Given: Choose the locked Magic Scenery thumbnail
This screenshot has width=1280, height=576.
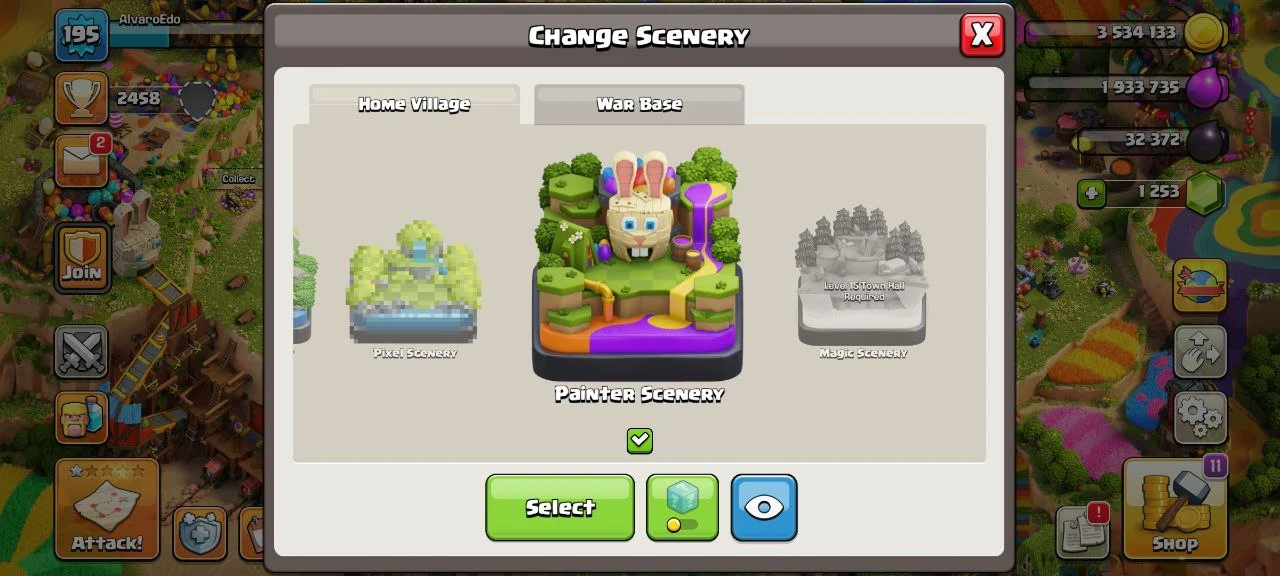Looking at the screenshot, I should 863,282.
